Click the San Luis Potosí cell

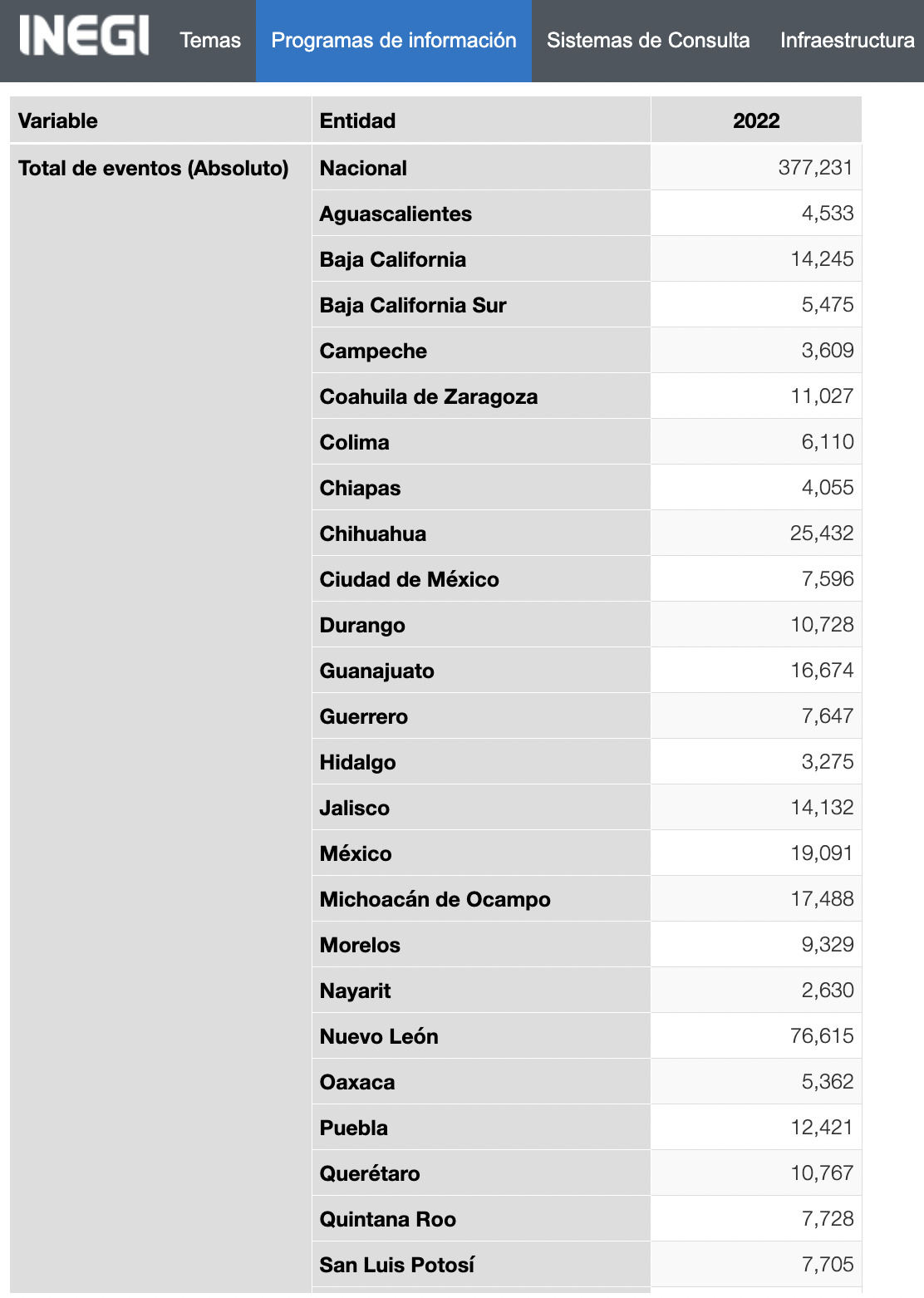click(x=397, y=1265)
